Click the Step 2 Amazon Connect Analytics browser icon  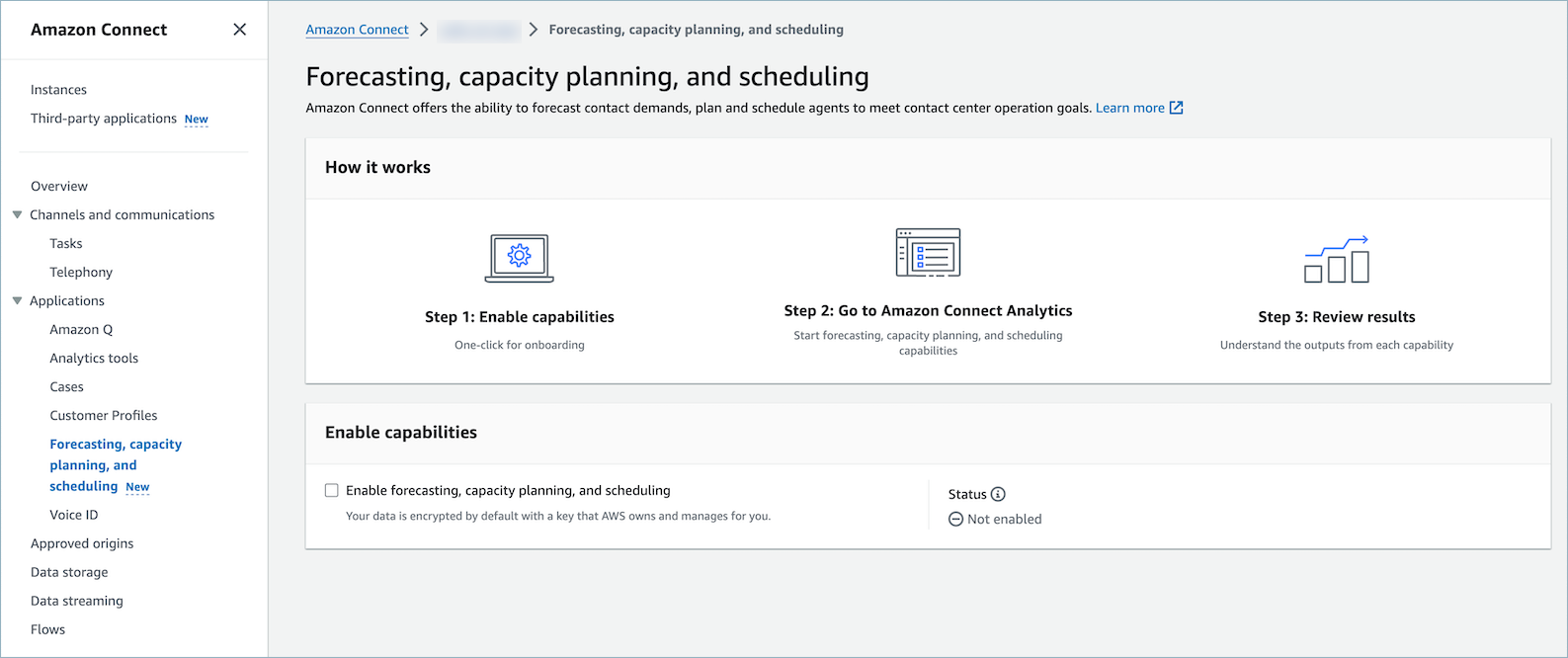tap(928, 252)
